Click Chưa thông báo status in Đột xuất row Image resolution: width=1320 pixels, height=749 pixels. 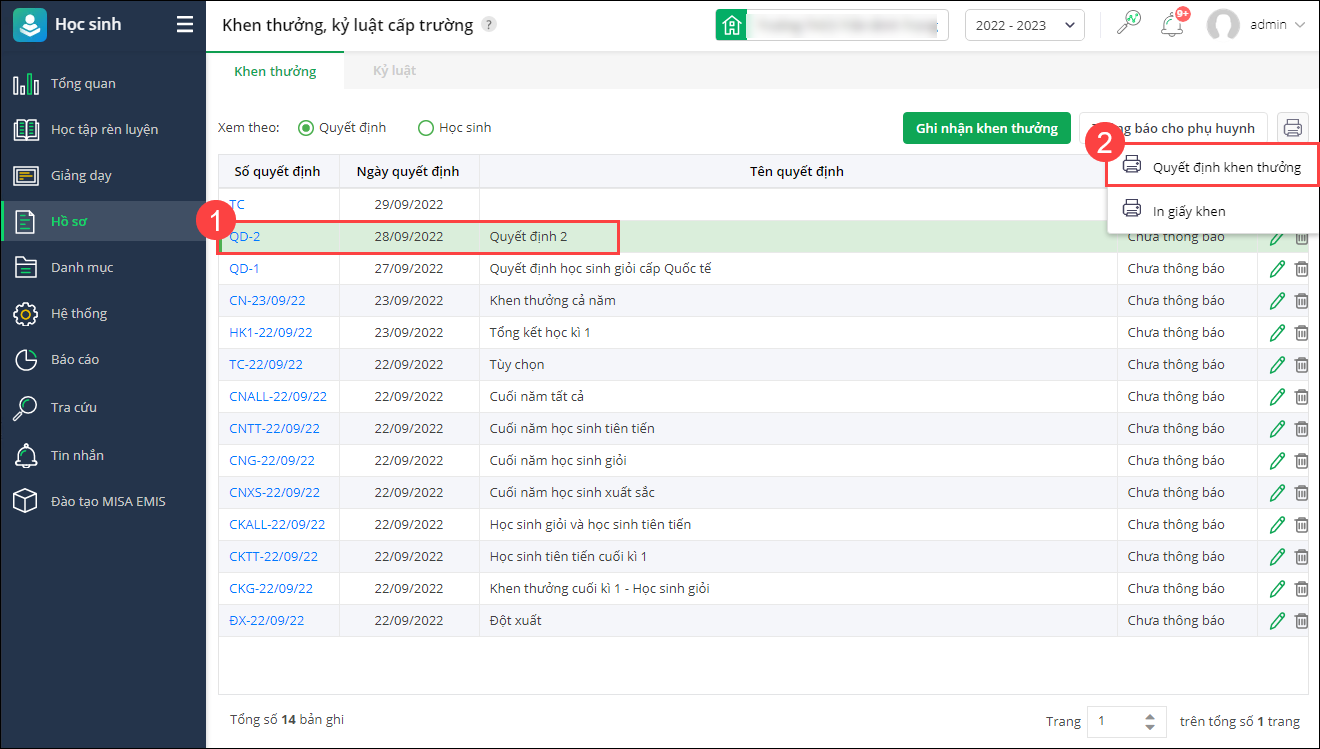(1176, 620)
